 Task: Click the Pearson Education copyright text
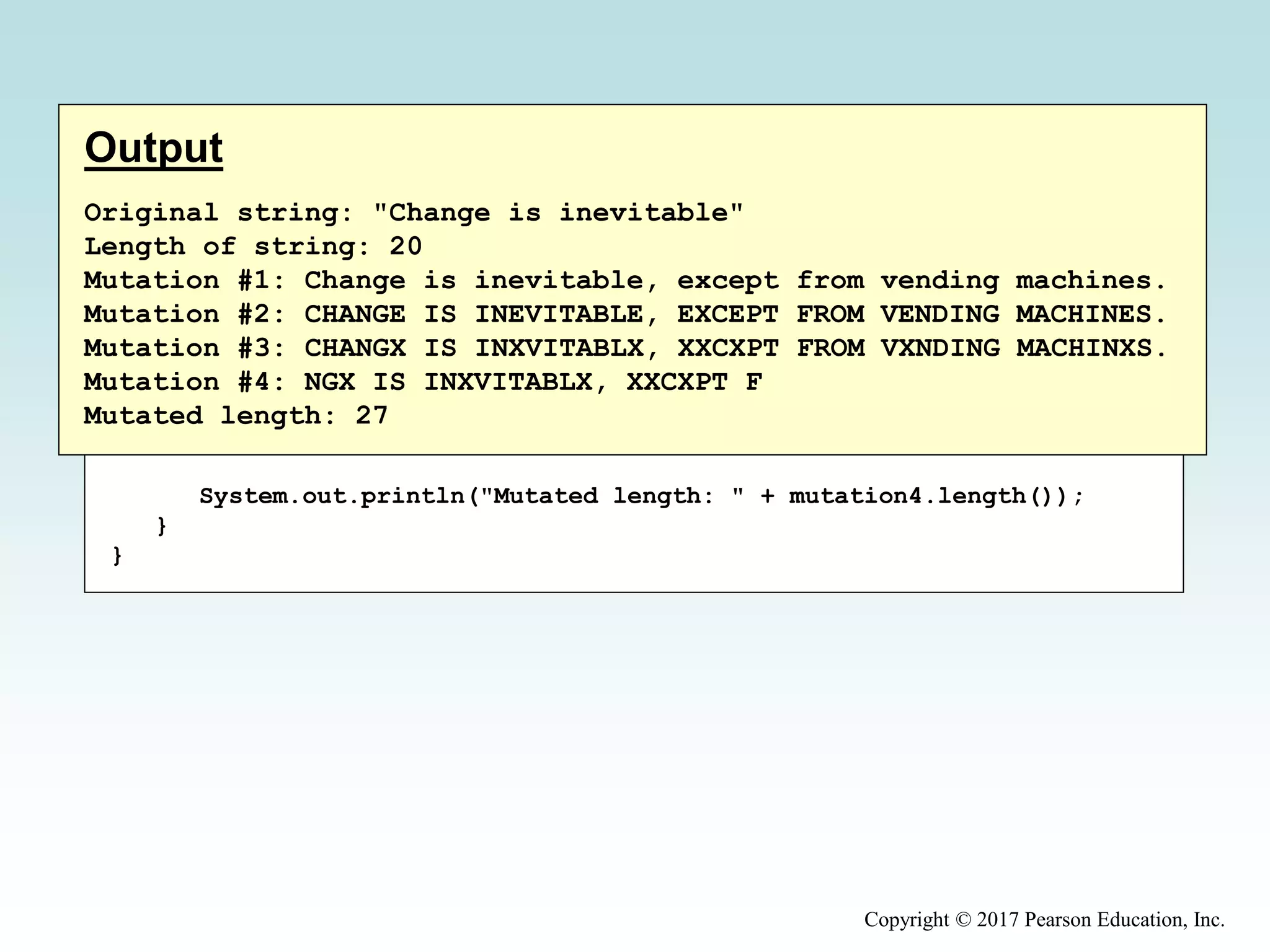[1044, 919]
